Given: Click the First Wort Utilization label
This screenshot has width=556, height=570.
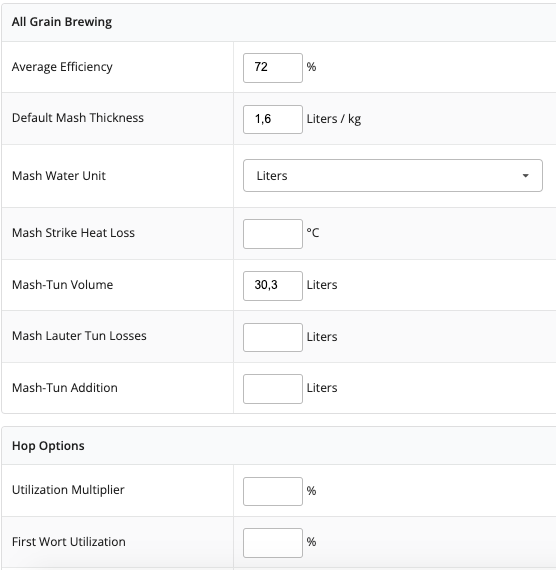Looking at the screenshot, I should [69, 542].
